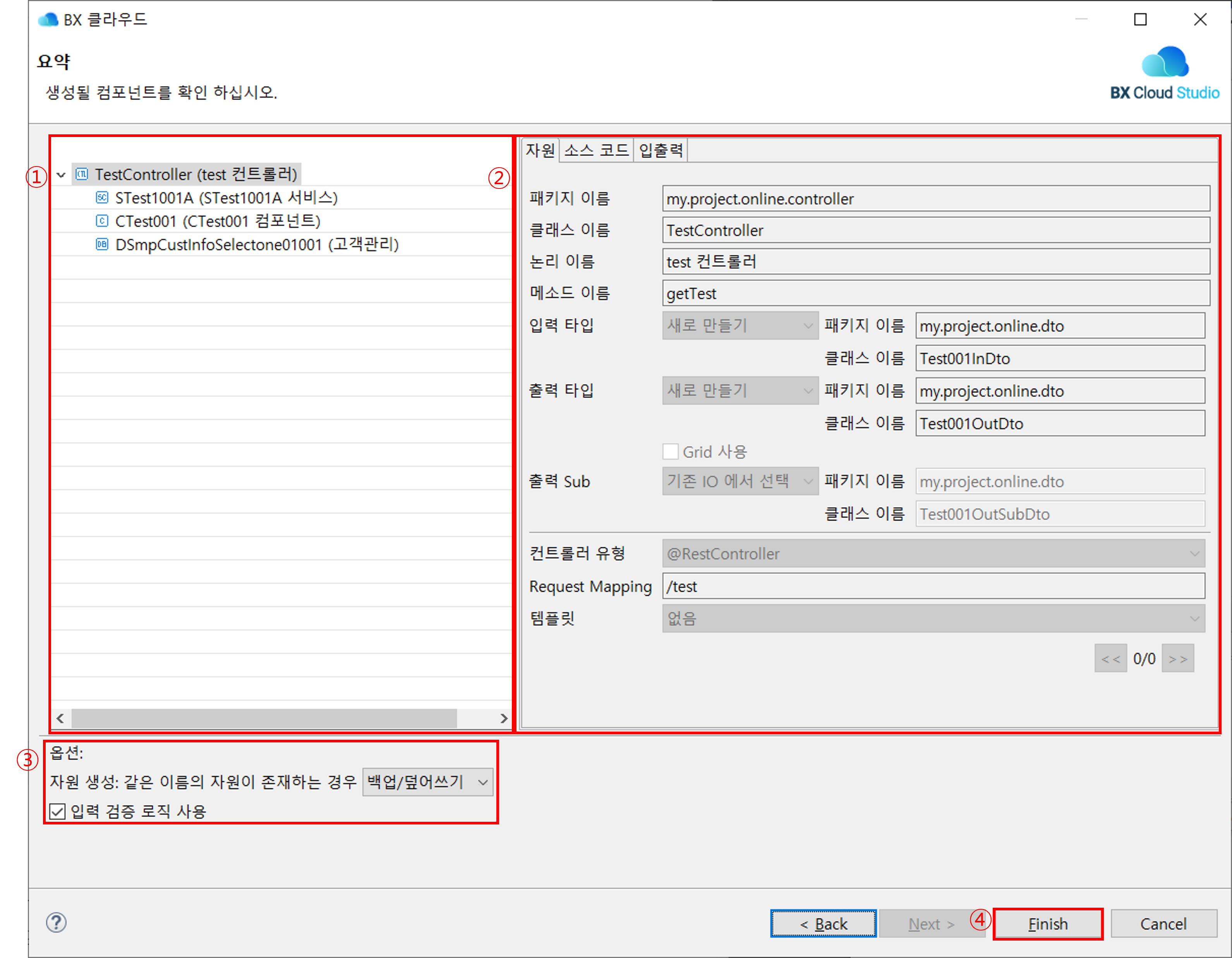The height and width of the screenshot is (958, 1232).
Task: Click the Finish button
Action: click(x=1048, y=924)
